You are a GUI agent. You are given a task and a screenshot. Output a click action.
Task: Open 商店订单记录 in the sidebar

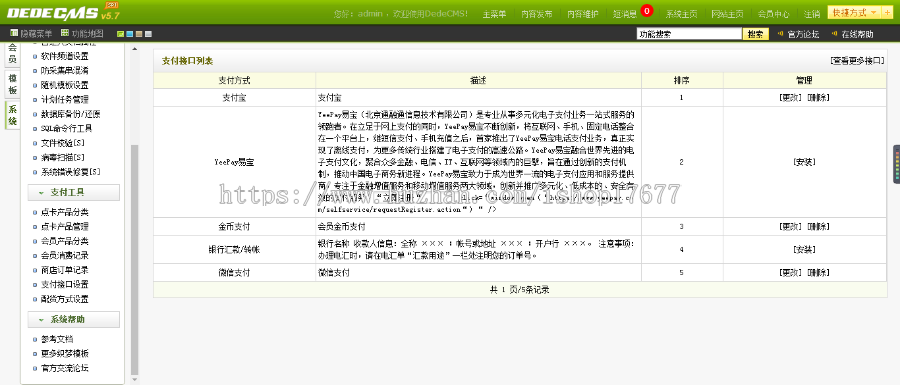64,270
